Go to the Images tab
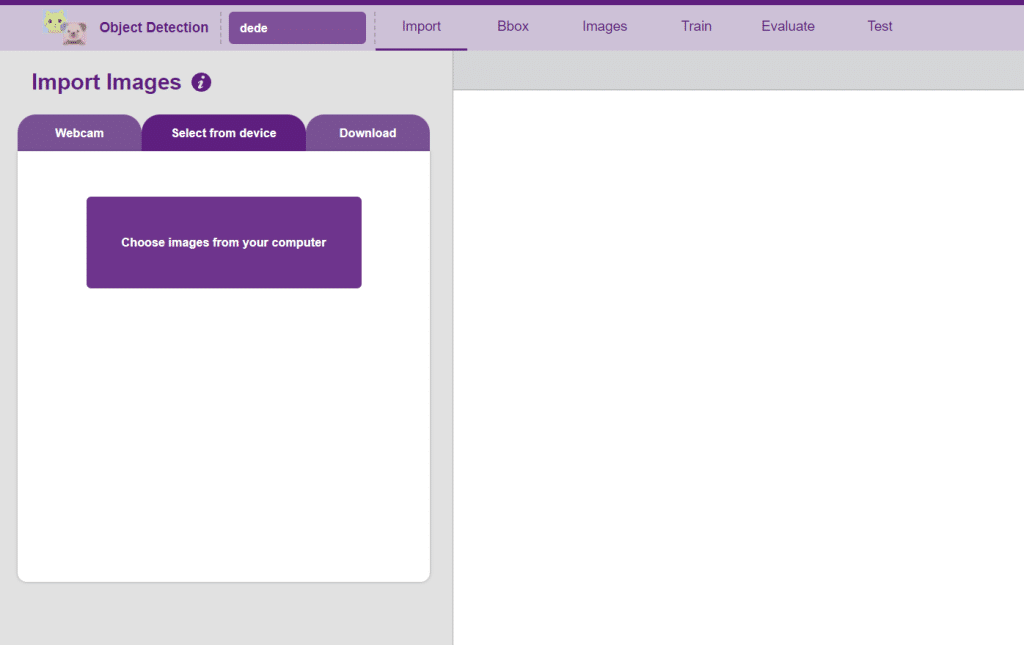The height and width of the screenshot is (645, 1024). (x=605, y=26)
